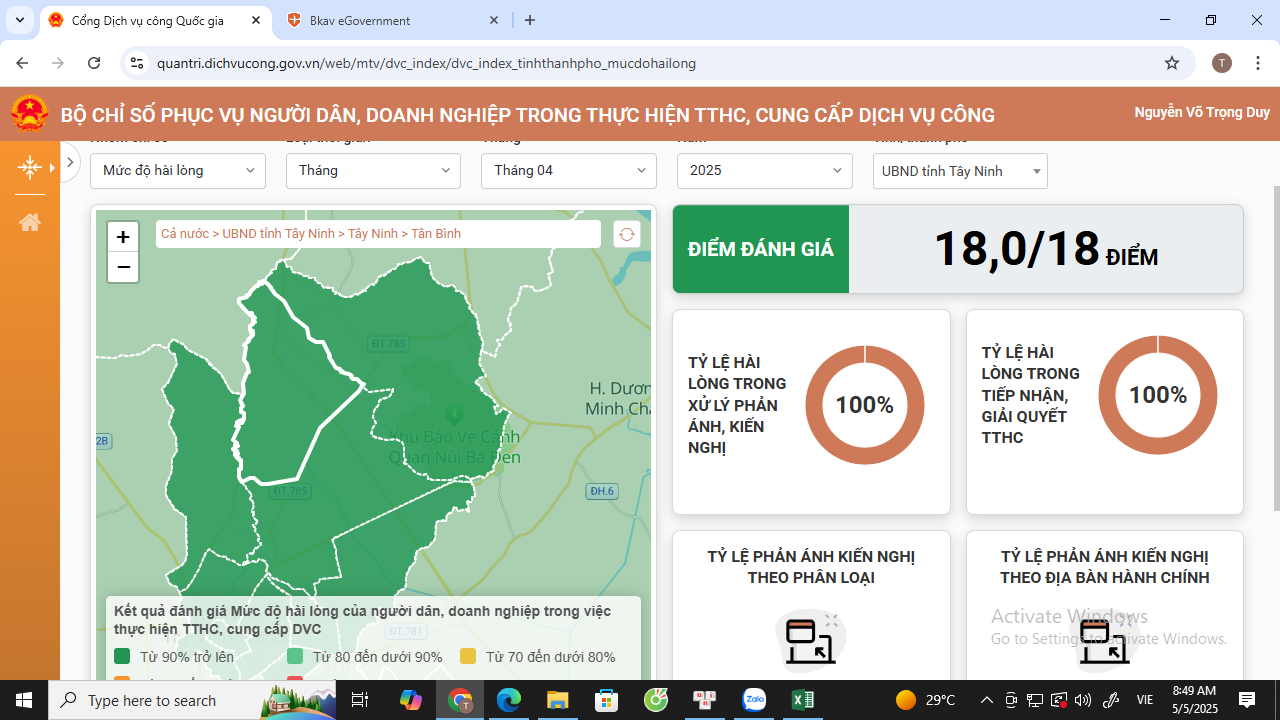Screen dimensions: 1280x720
Task: Open Microsoft Store from taskbar
Action: pyautogui.click(x=607, y=700)
